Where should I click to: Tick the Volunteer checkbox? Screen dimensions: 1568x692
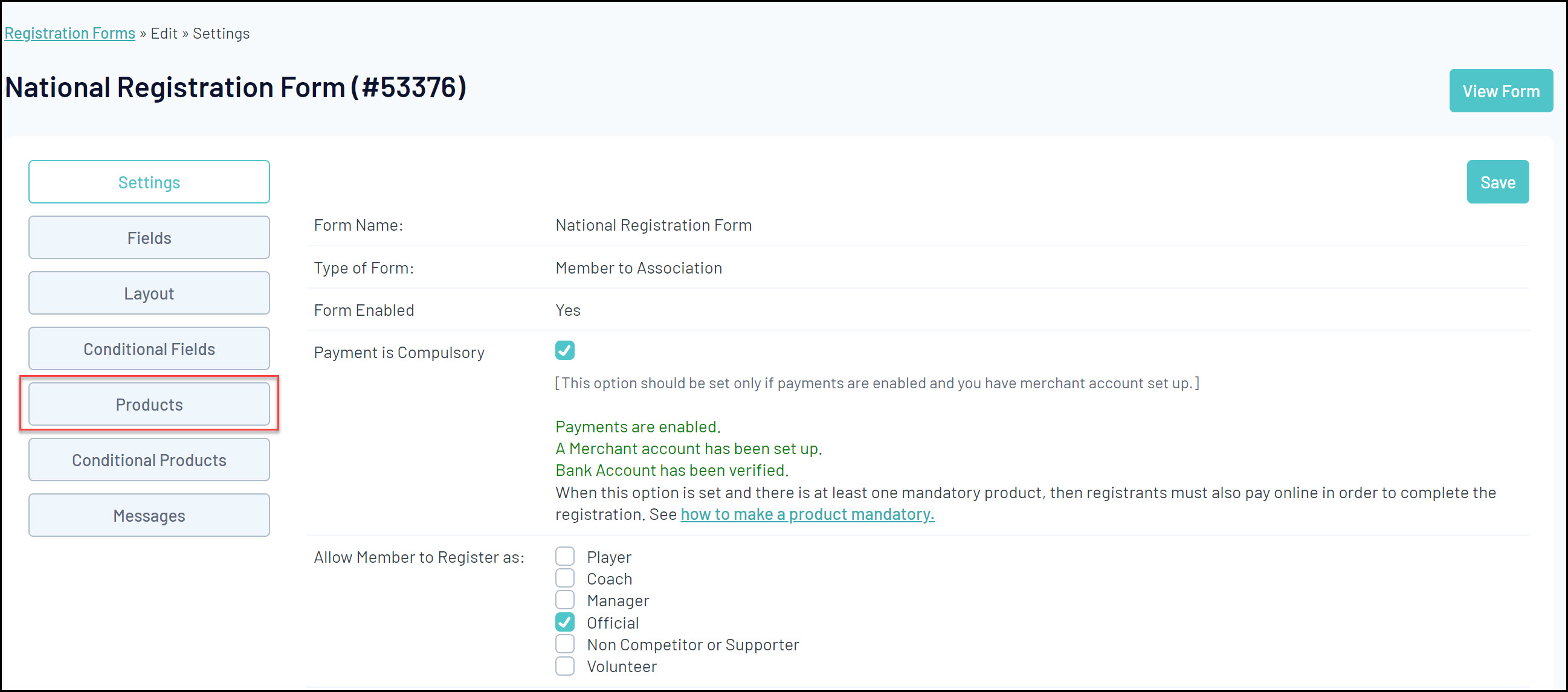(x=564, y=666)
